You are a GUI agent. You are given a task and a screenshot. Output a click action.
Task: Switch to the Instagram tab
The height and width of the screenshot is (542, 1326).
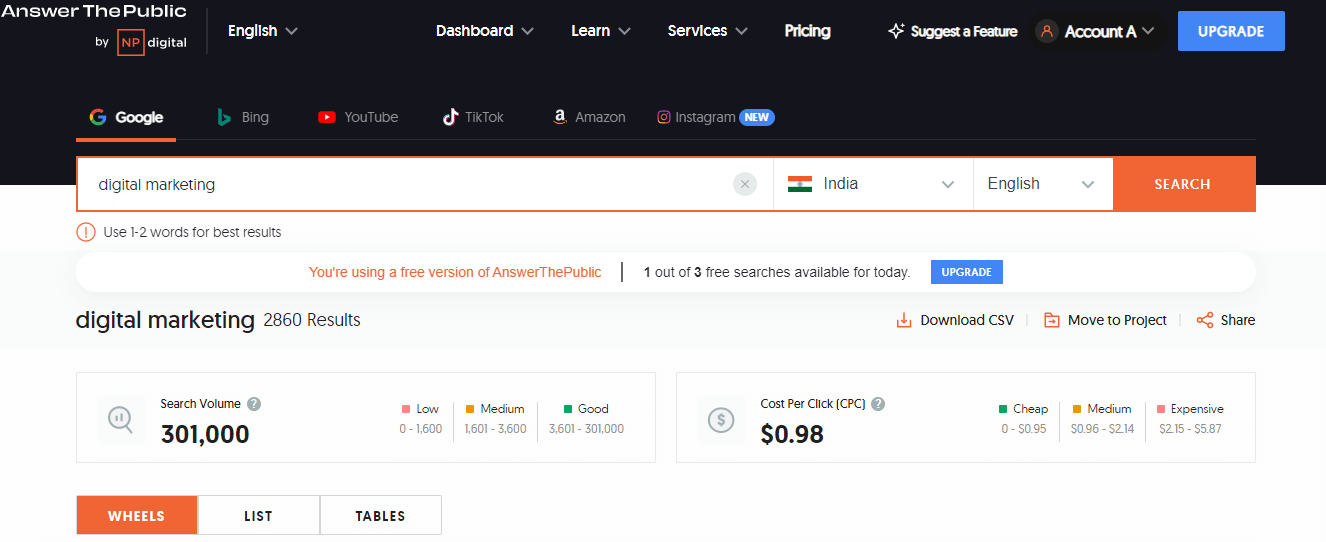pyautogui.click(x=715, y=117)
